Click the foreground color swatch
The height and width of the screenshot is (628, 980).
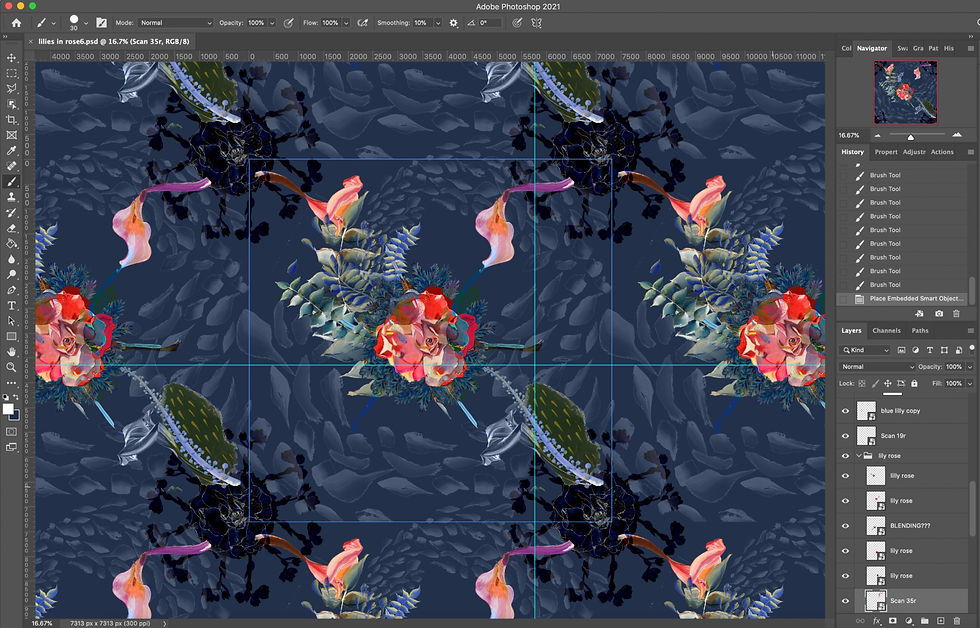(x=8, y=409)
